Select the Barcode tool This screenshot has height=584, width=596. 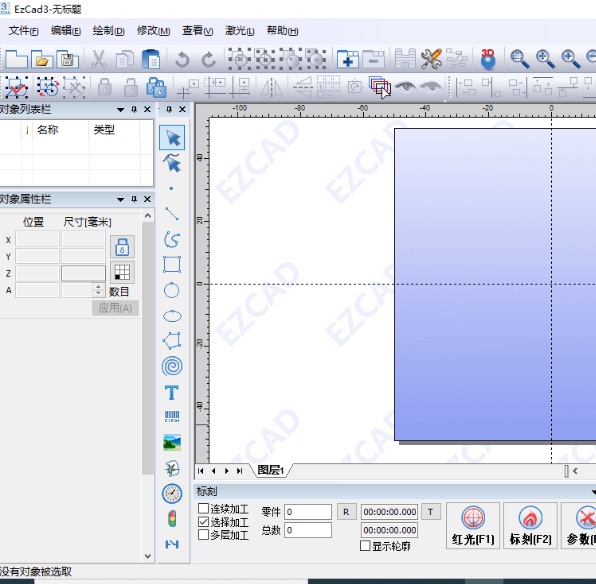click(x=172, y=417)
